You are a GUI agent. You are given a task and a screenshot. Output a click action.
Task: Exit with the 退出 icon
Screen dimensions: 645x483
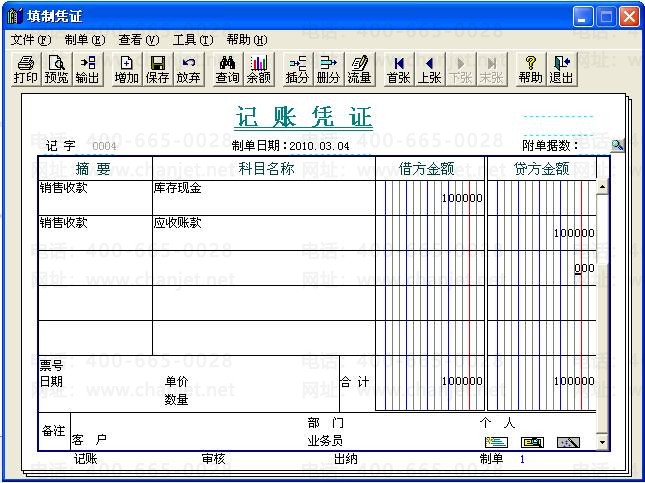(561, 69)
